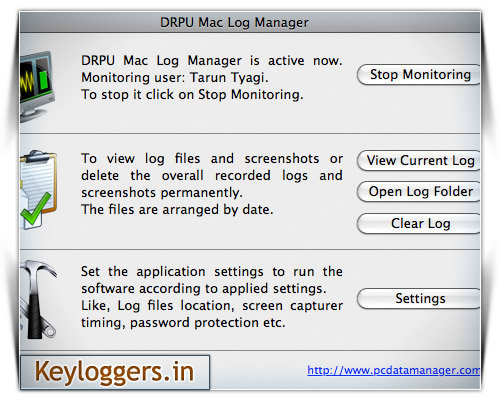Open the View Current Log button
The width and height of the screenshot is (500, 400).
pos(419,160)
